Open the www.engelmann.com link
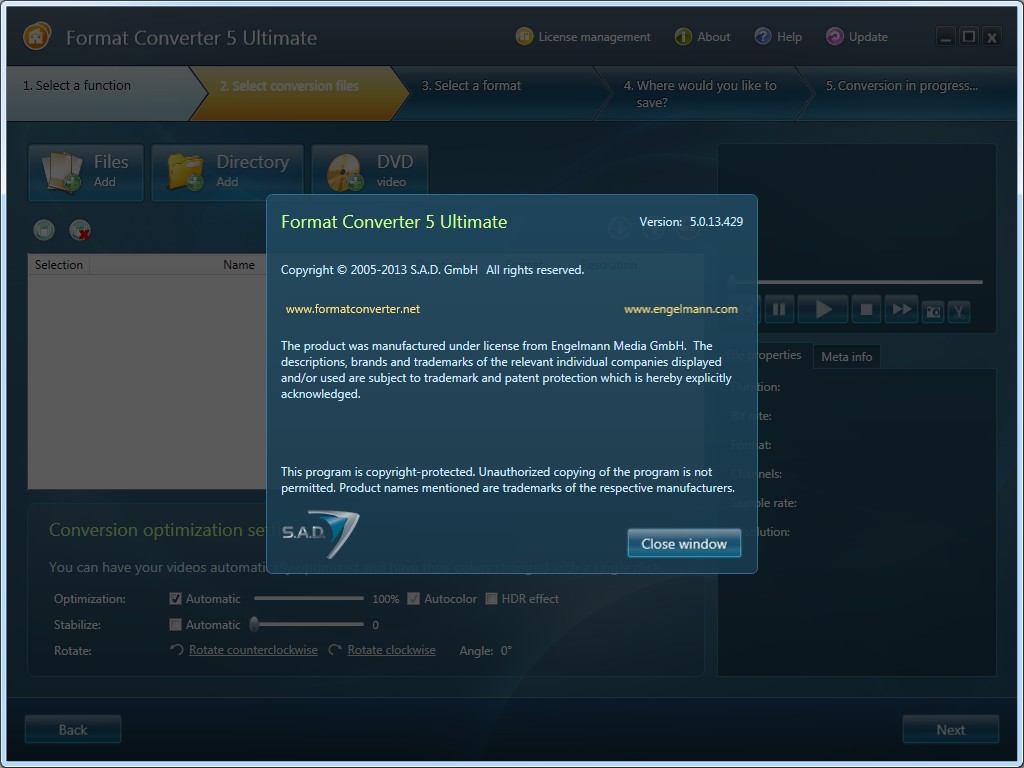This screenshot has width=1024, height=768. [680, 309]
